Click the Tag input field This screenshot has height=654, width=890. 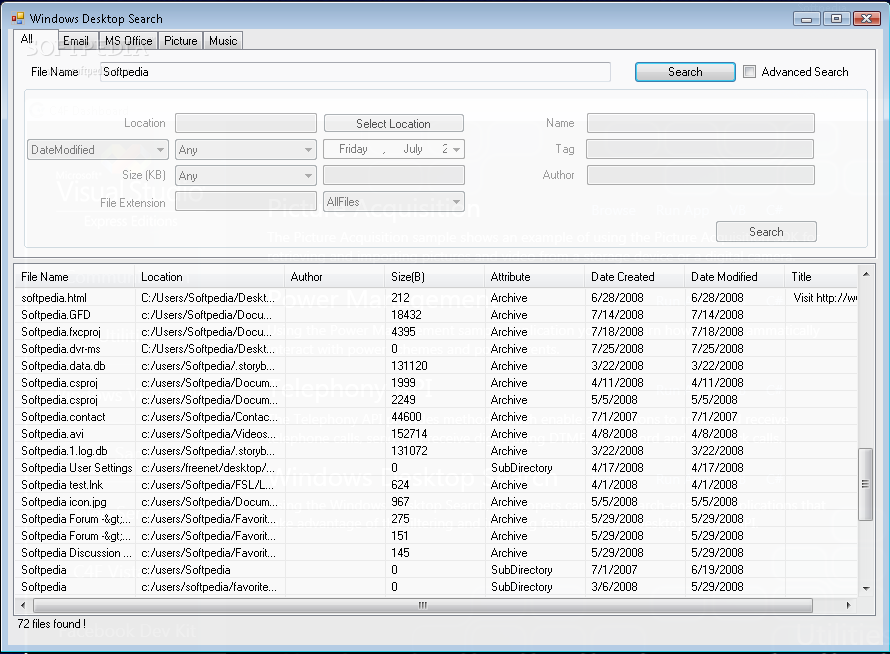700,149
